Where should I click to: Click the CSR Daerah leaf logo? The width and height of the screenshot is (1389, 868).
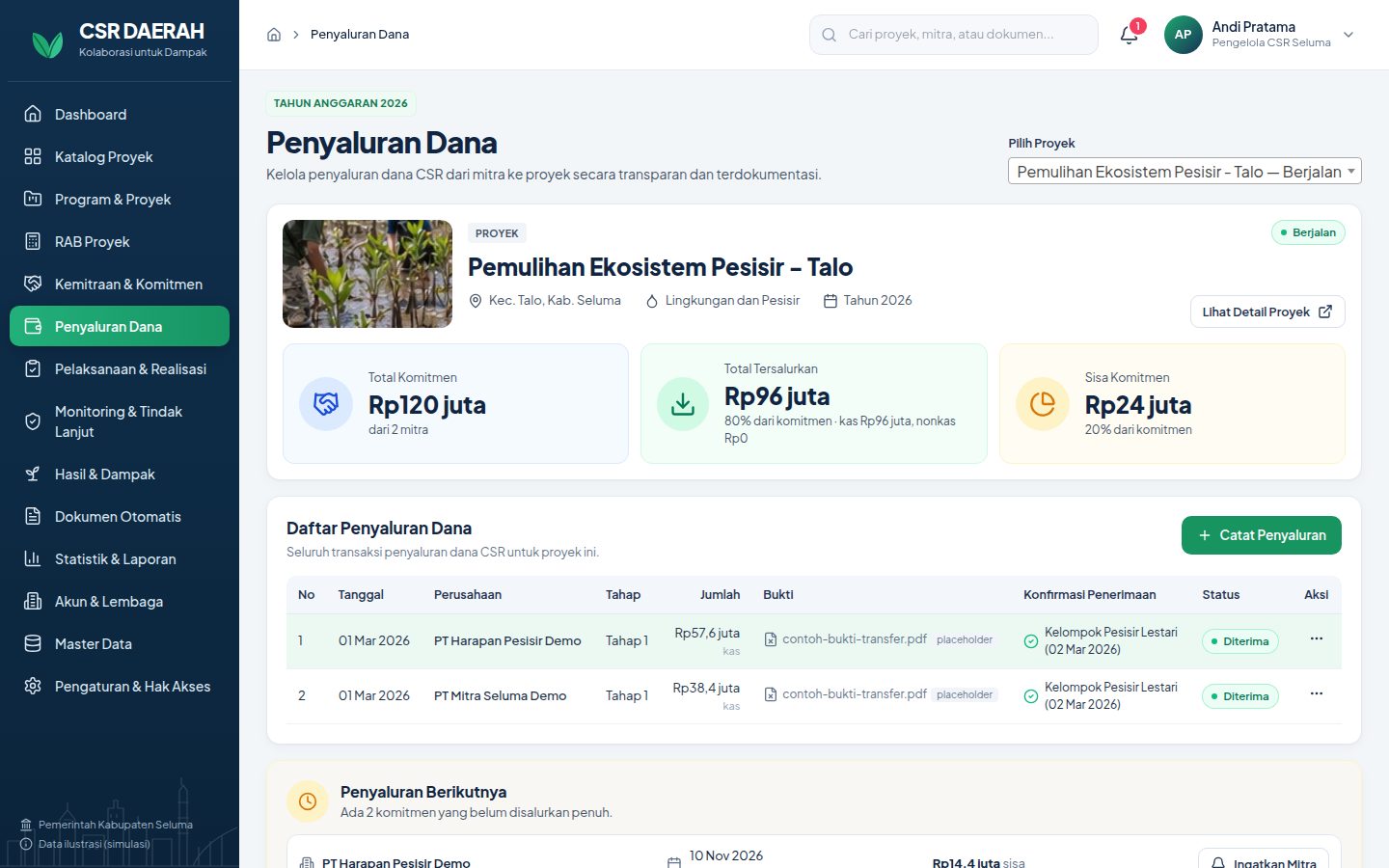click(x=47, y=43)
